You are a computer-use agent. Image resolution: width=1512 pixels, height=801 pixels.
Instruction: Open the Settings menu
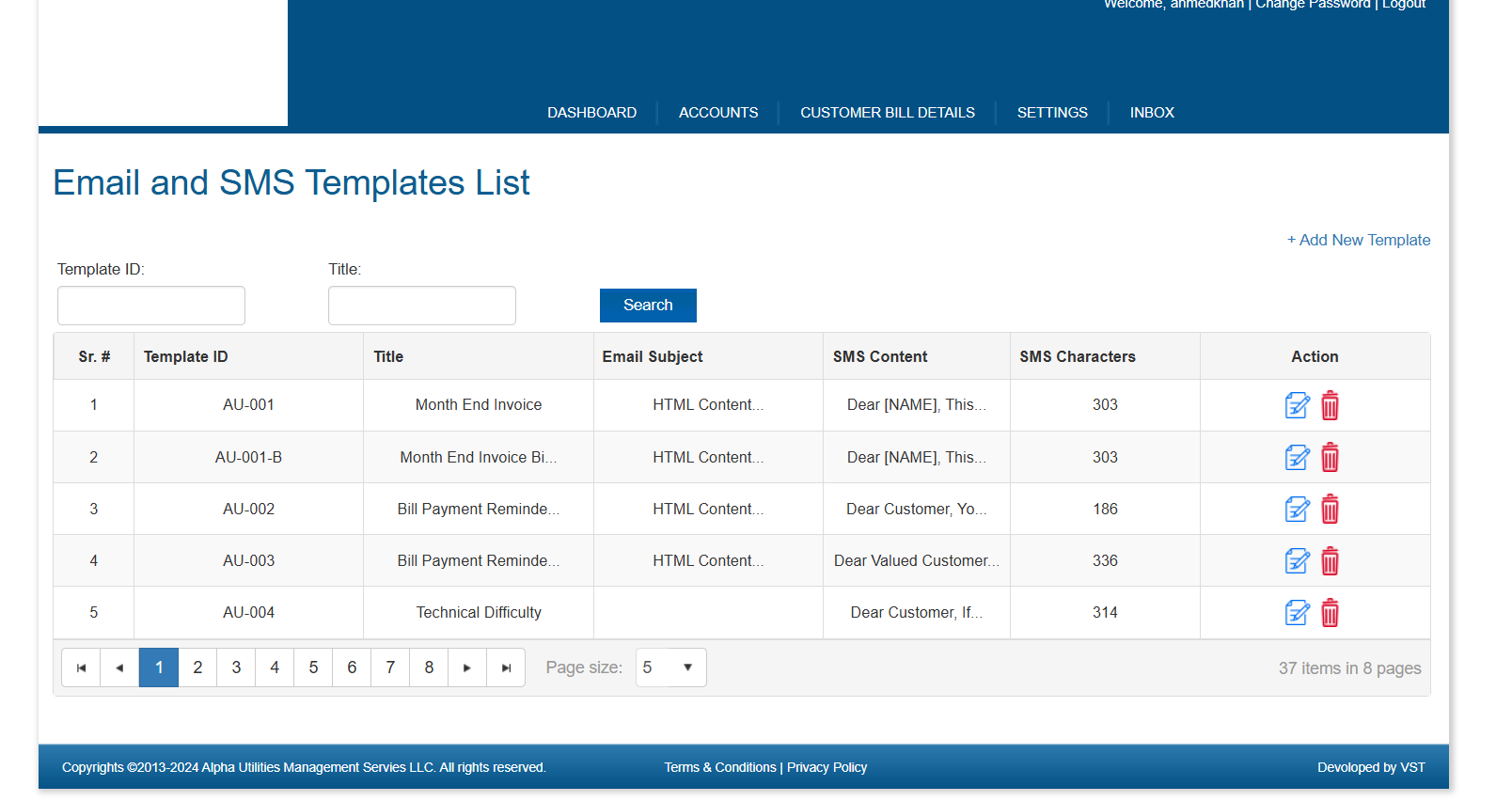coord(1051,113)
